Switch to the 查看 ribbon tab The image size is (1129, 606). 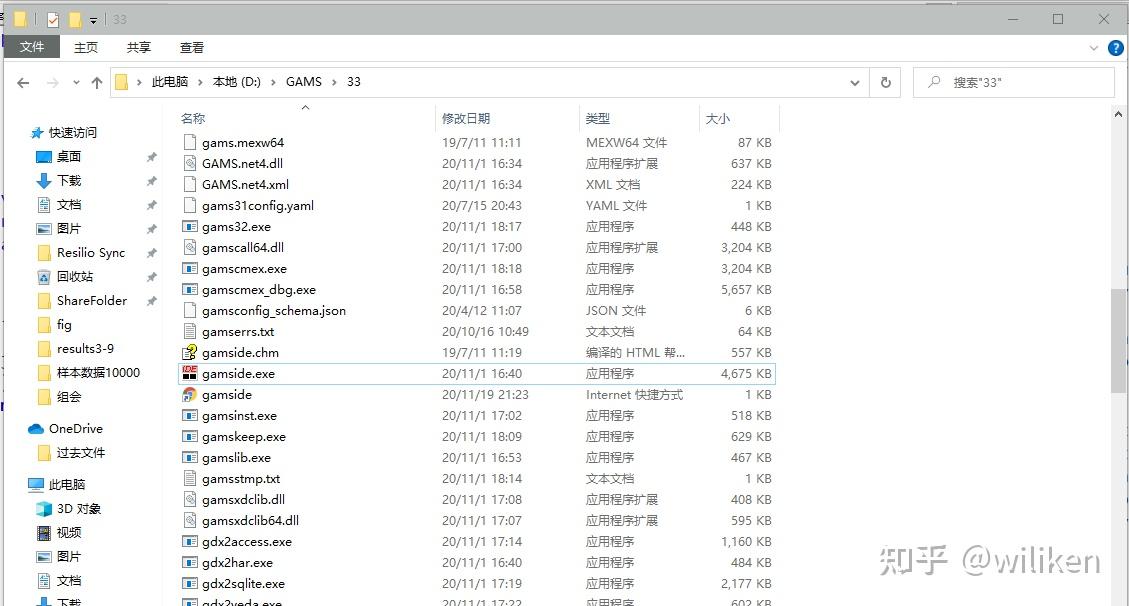191,47
